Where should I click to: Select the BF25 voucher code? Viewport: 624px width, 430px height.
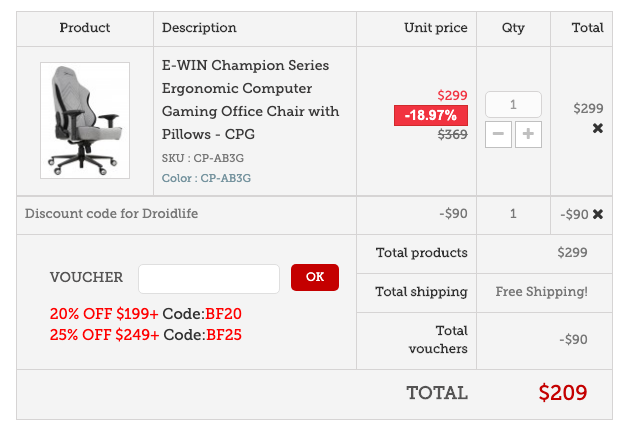point(224,334)
